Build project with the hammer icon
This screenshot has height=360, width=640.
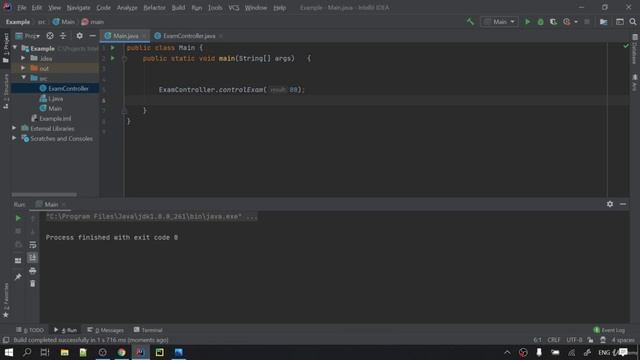(470, 22)
